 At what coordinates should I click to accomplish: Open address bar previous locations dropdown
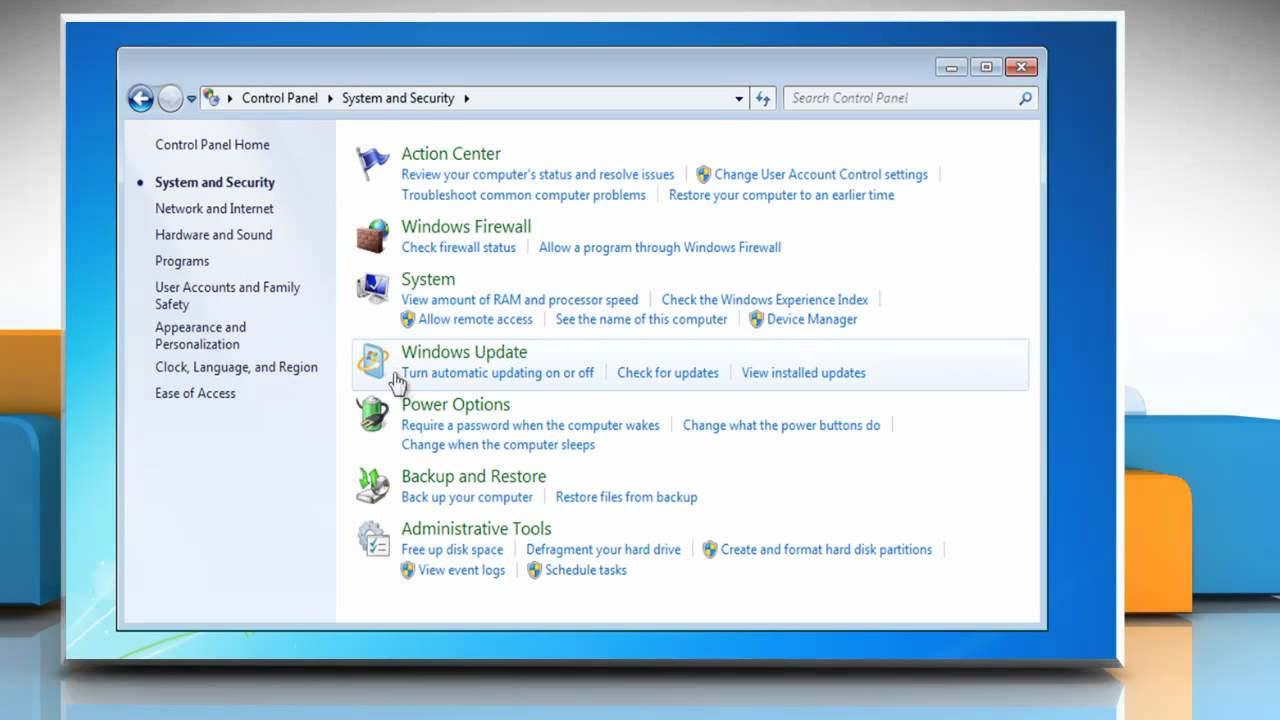(x=739, y=99)
